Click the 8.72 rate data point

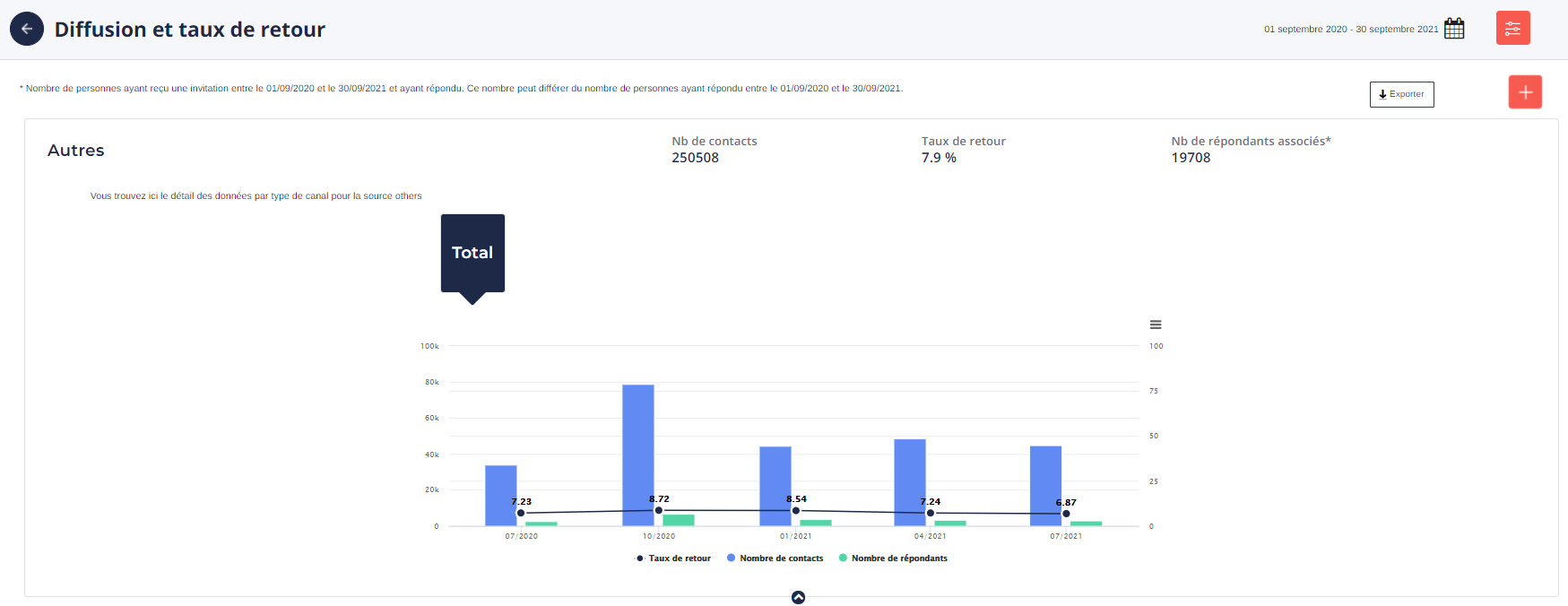point(659,510)
